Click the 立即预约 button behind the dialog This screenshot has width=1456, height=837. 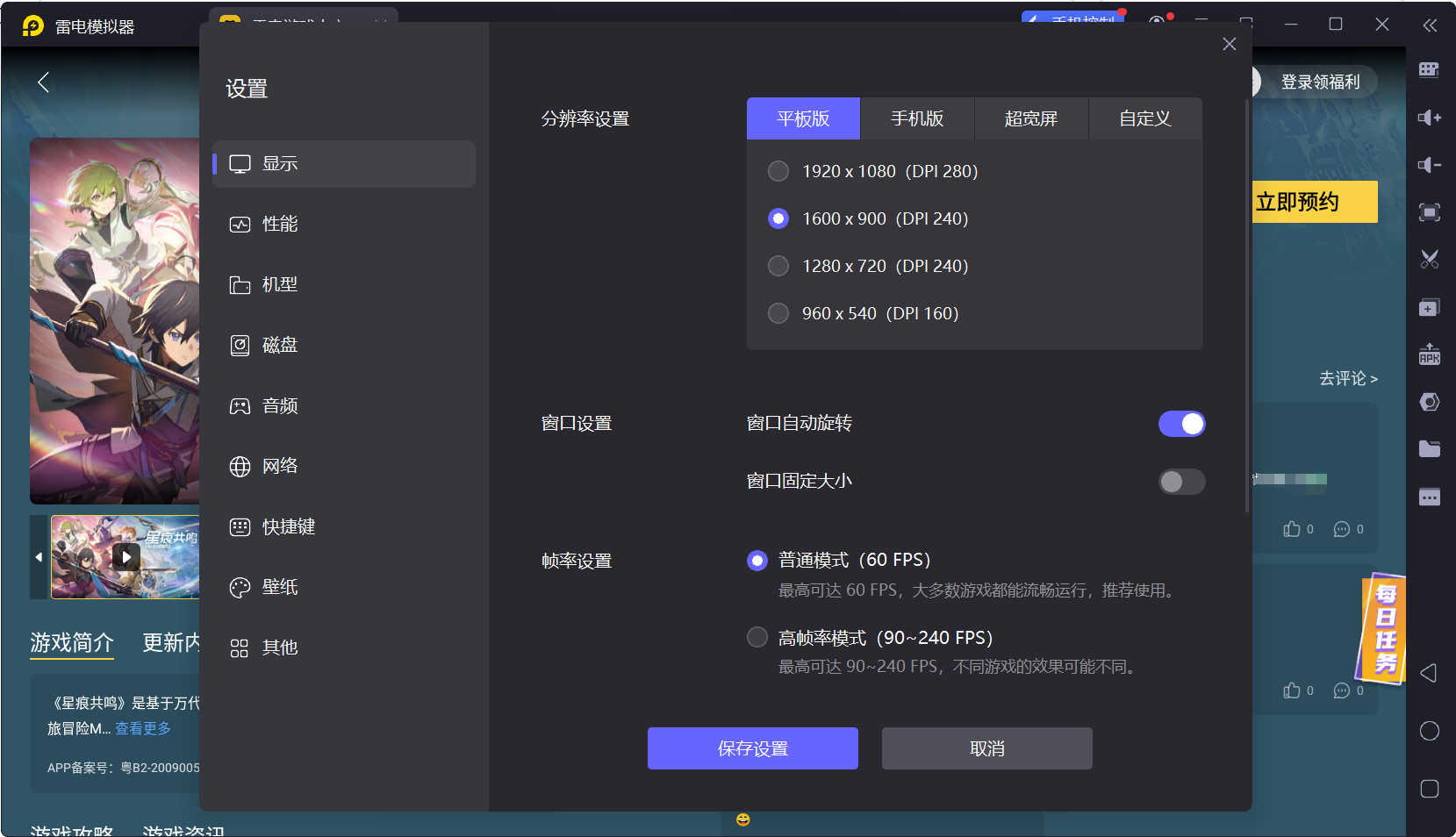1315,202
